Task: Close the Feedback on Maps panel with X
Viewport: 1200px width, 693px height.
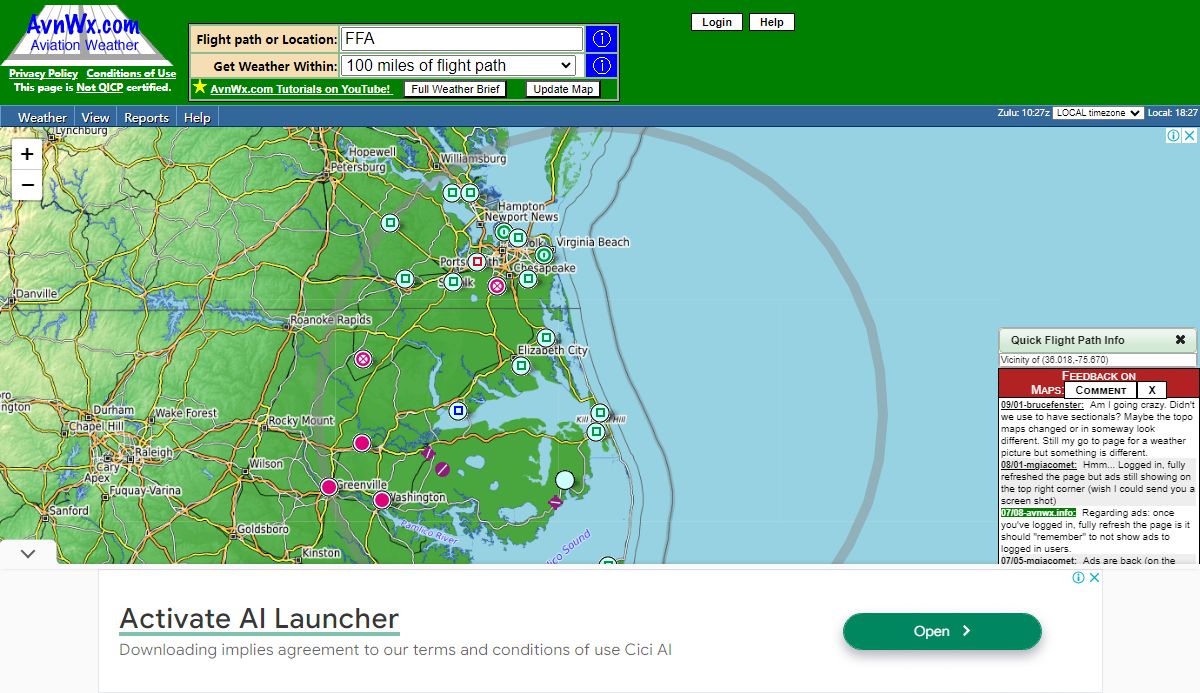Action: 1151,390
